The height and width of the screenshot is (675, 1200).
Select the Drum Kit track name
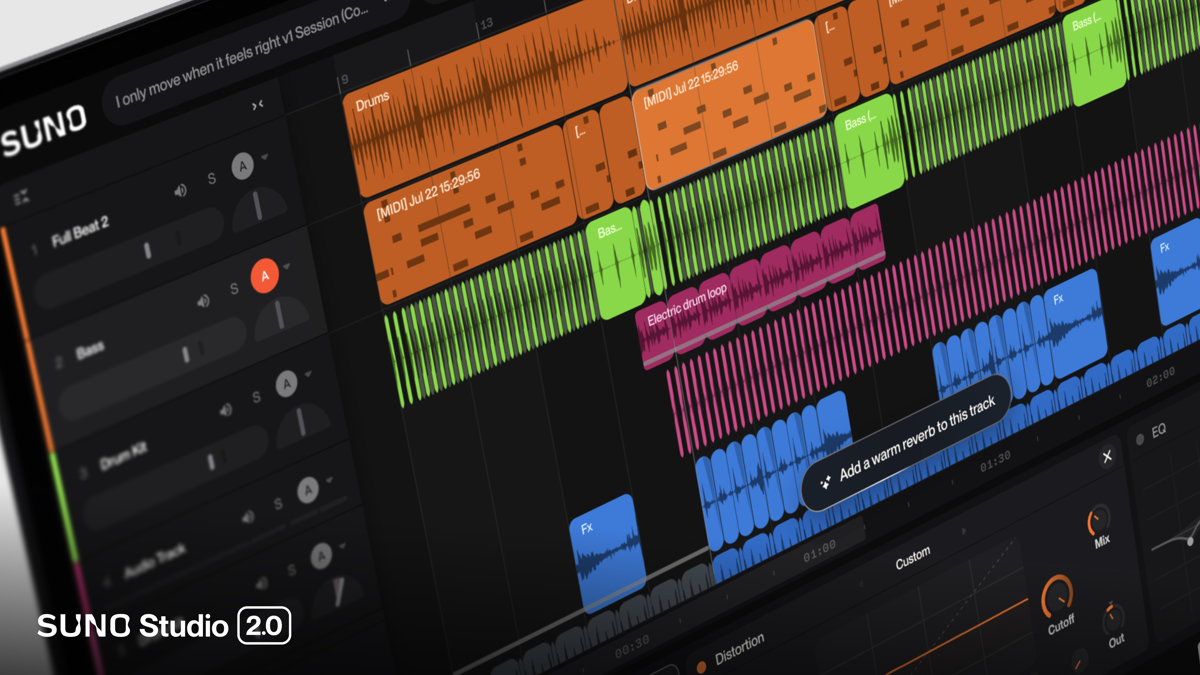click(124, 458)
